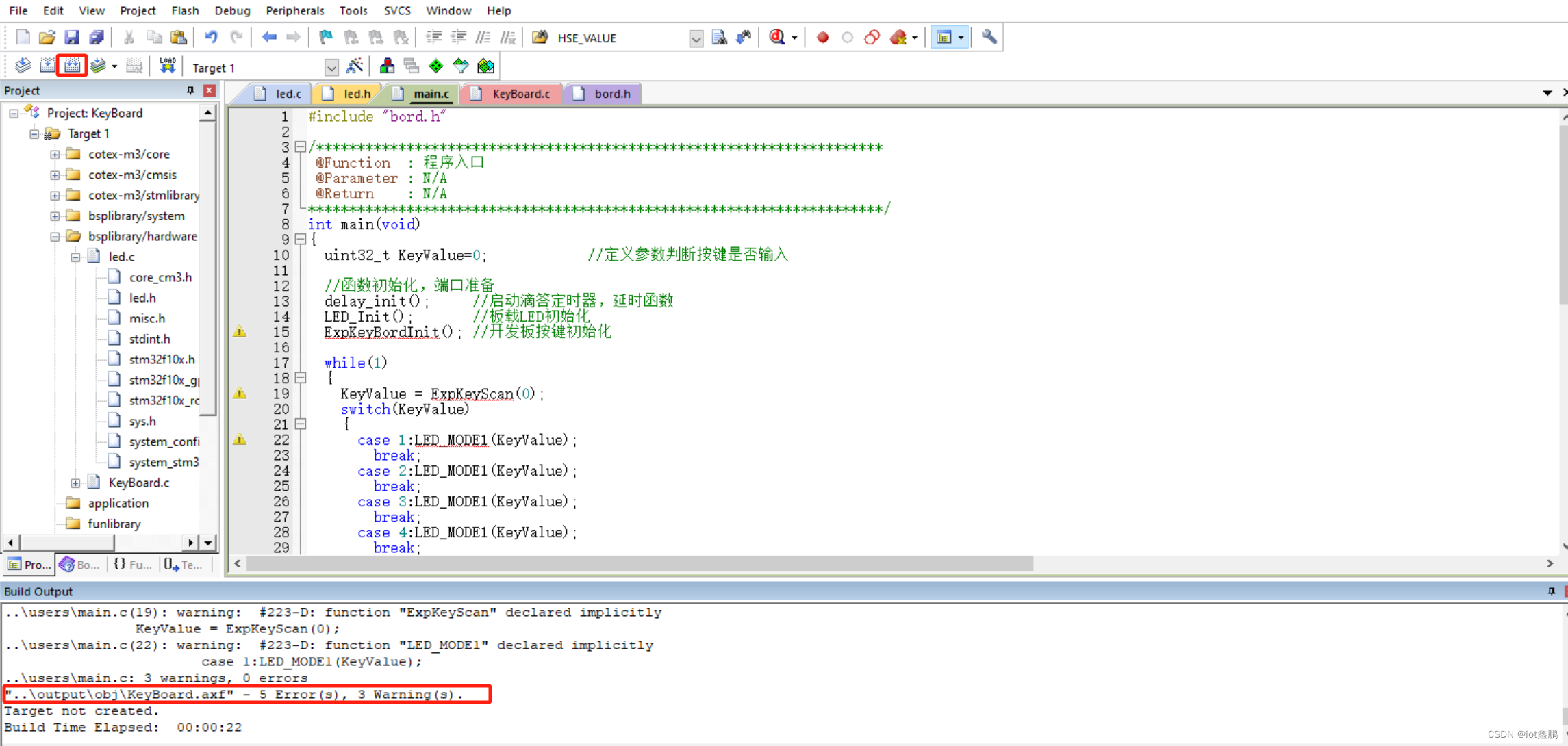Start debug session magnifier icon
The width and height of the screenshot is (1568, 746).
776,38
